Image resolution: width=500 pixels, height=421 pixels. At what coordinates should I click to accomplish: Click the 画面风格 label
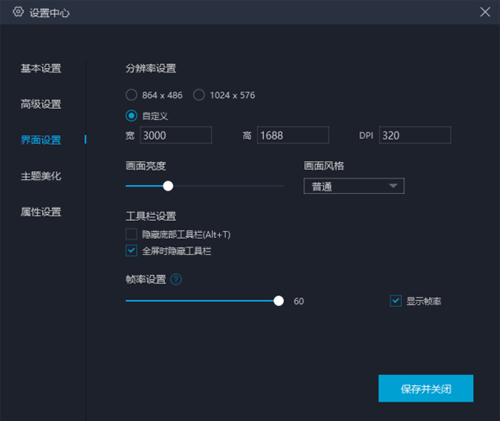[324, 166]
